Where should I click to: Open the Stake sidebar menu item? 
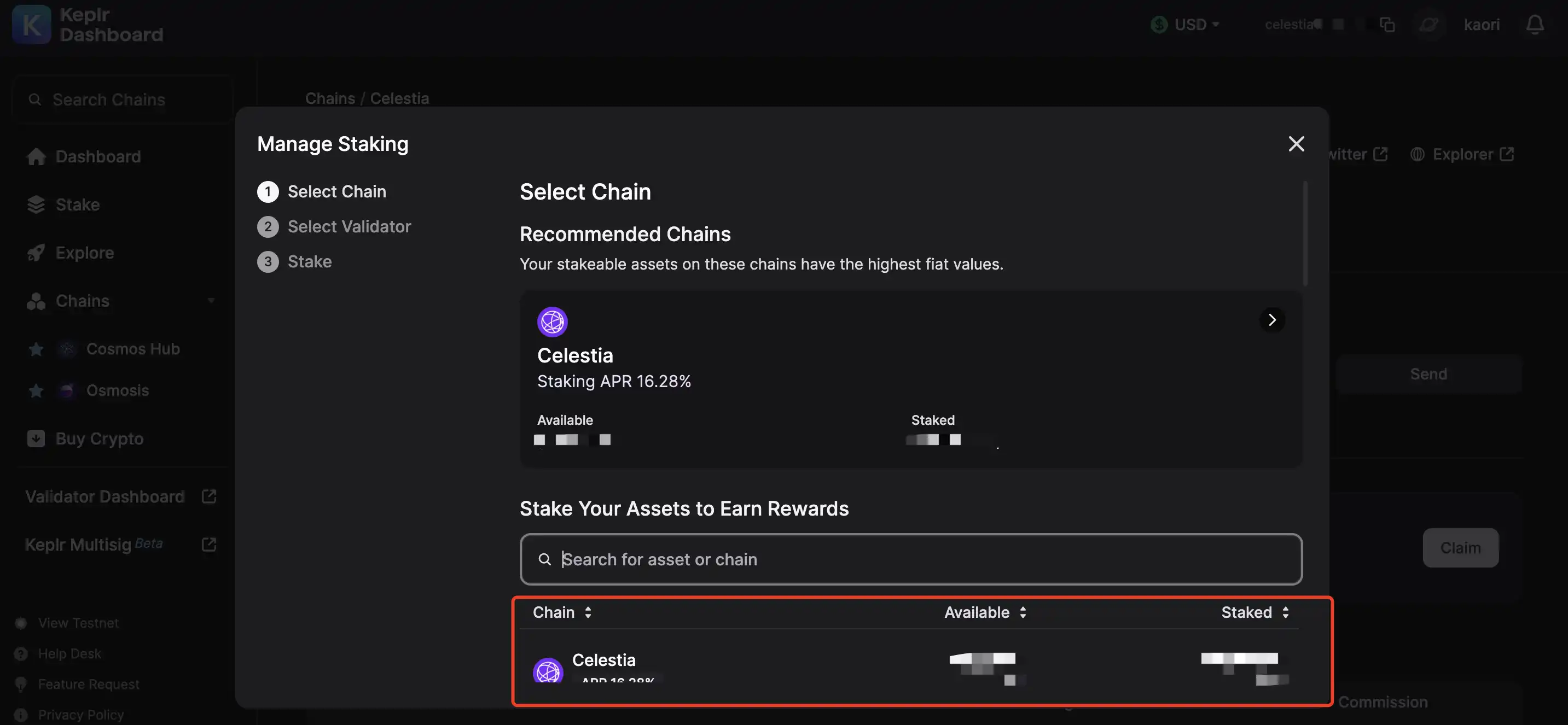(x=77, y=205)
